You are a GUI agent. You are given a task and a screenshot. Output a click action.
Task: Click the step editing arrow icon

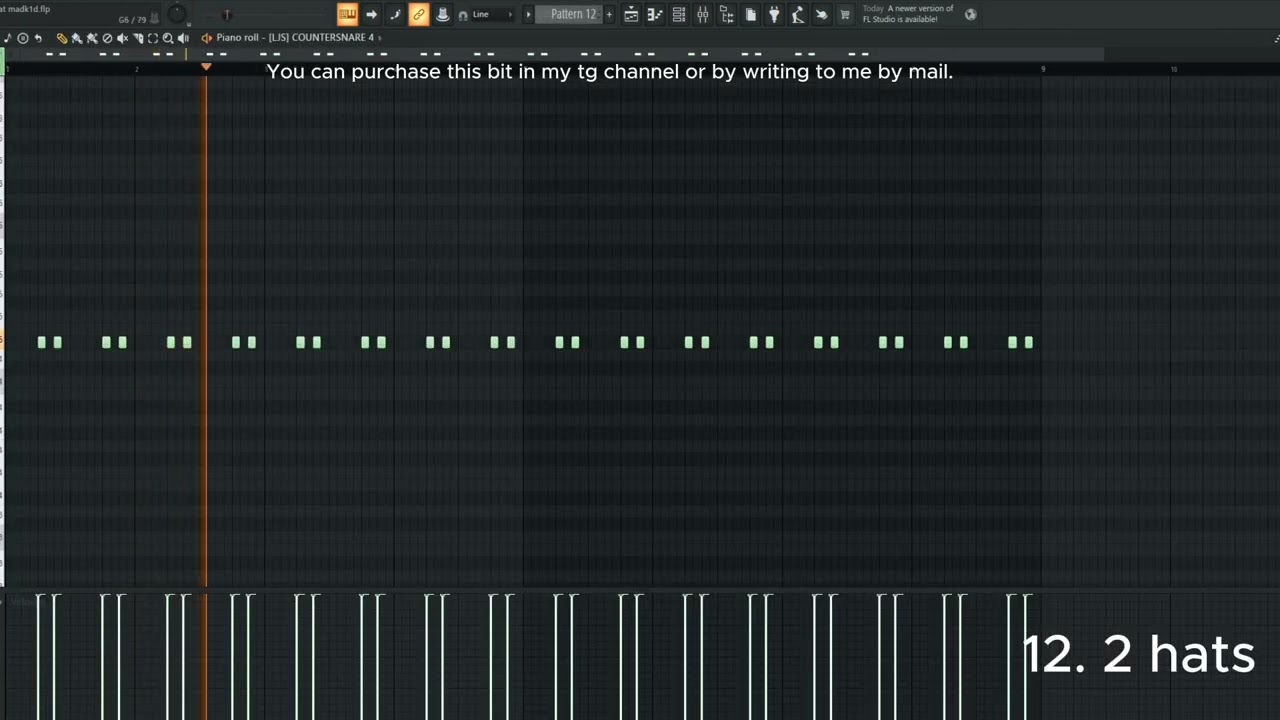(371, 14)
